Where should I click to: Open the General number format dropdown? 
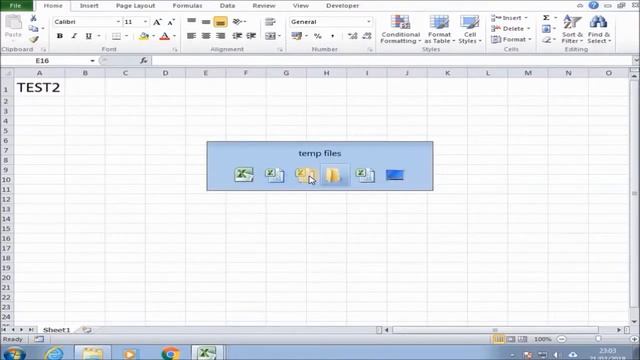click(x=369, y=22)
